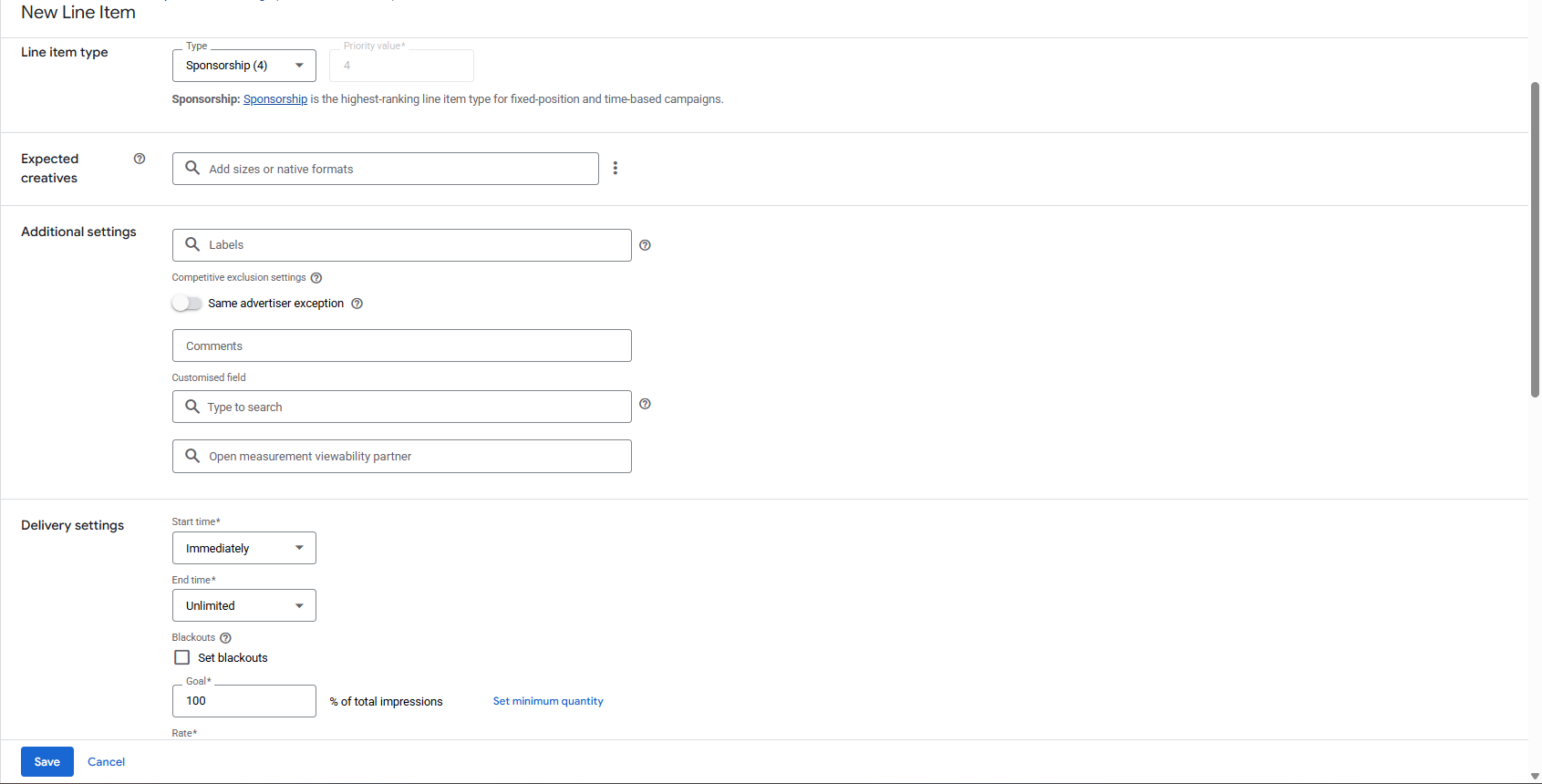This screenshot has height=784, width=1542.
Task: Click help icon beside Customised field search
Action: (x=645, y=404)
